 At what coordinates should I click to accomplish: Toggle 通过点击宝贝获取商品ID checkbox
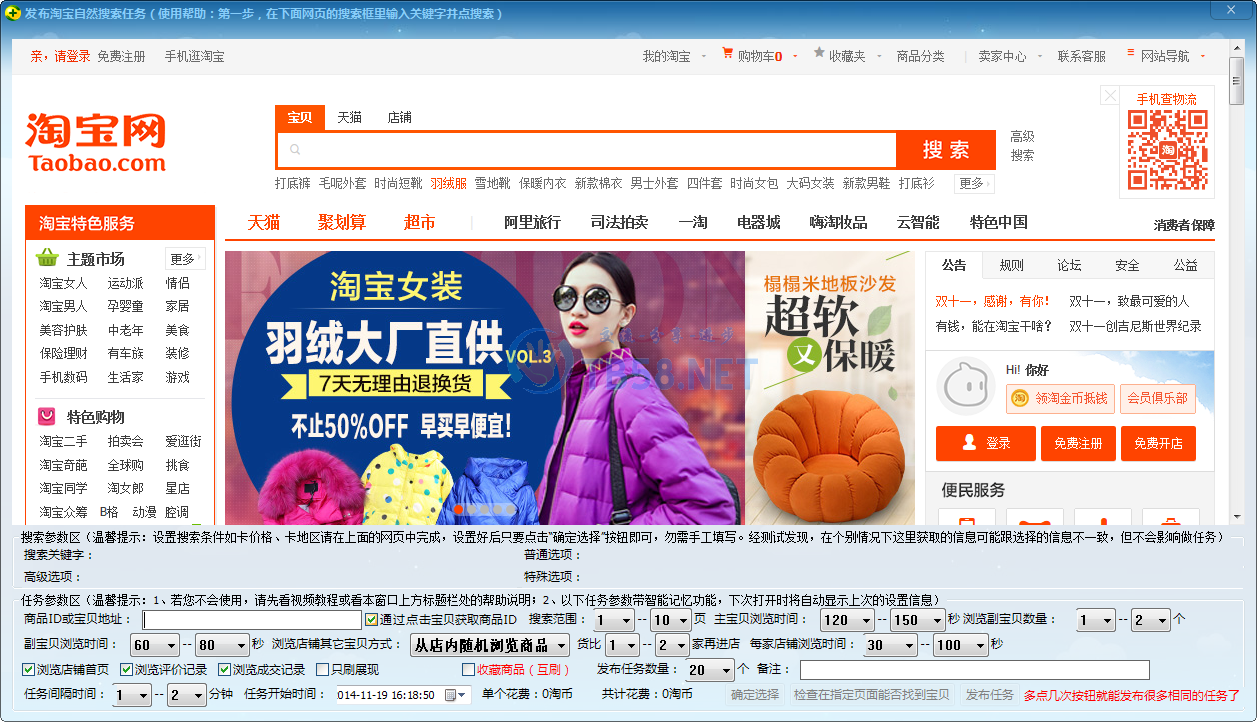(371, 619)
